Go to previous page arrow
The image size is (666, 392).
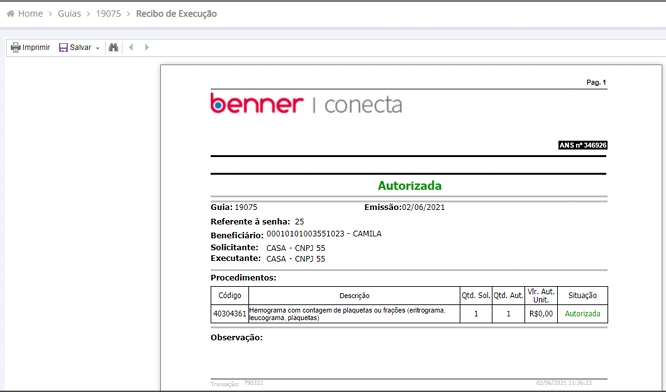click(x=131, y=47)
